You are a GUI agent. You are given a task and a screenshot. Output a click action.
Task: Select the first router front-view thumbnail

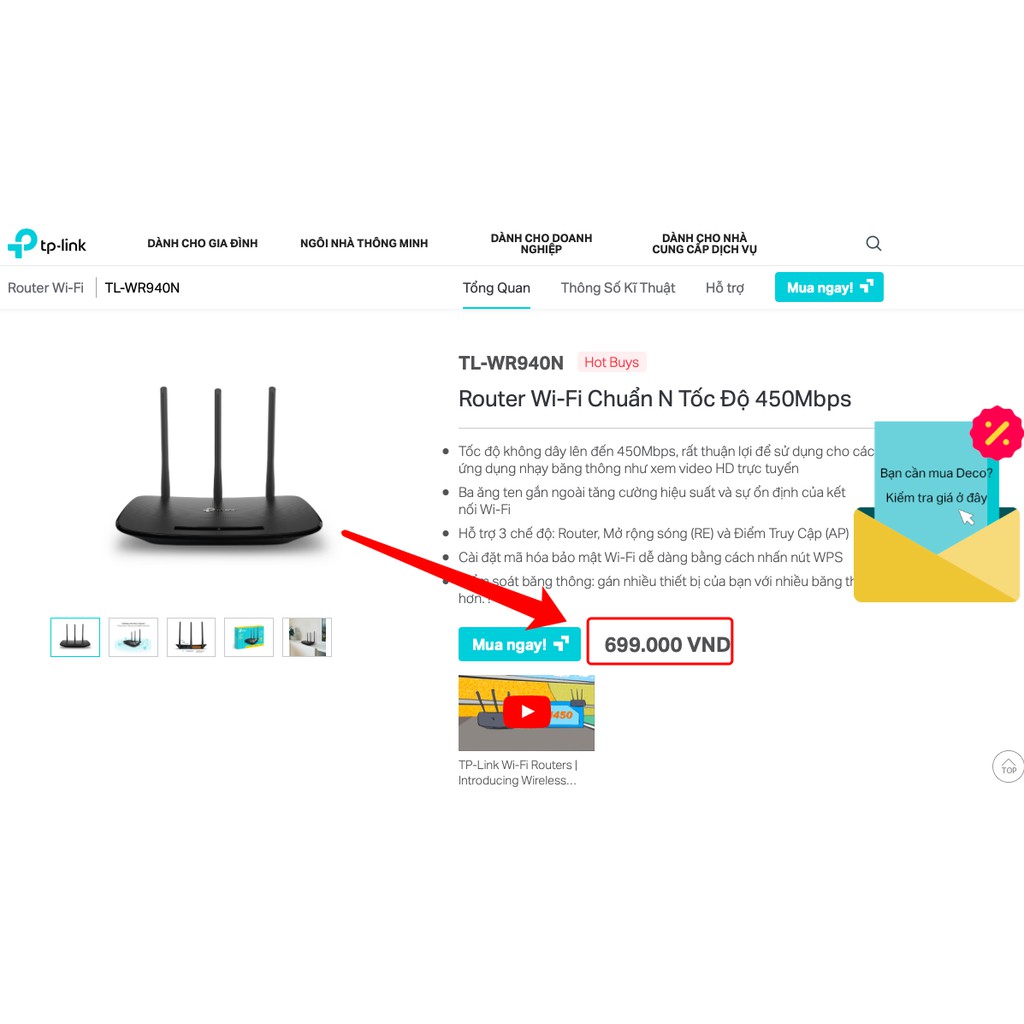click(x=75, y=637)
